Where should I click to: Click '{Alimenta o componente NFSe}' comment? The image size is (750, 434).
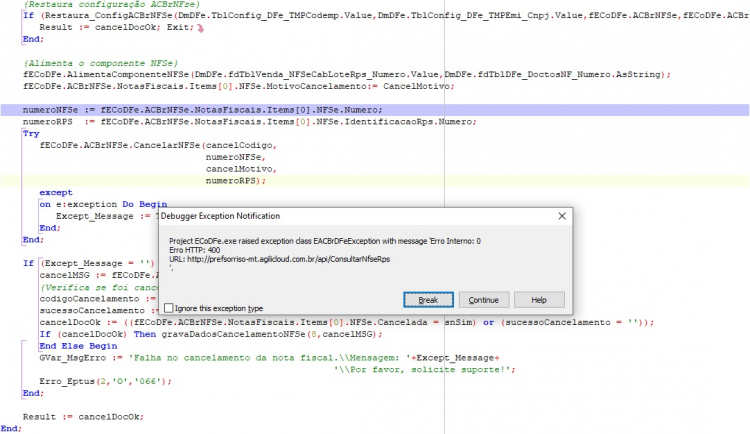100,63
